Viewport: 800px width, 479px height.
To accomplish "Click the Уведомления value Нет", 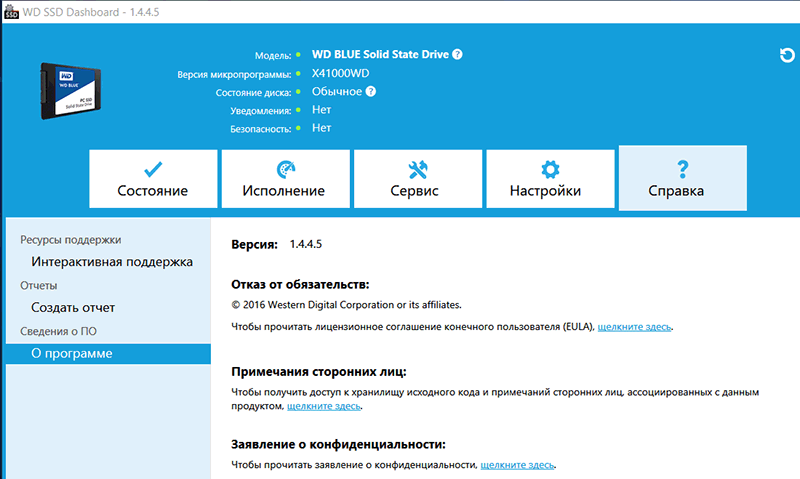I will [321, 110].
